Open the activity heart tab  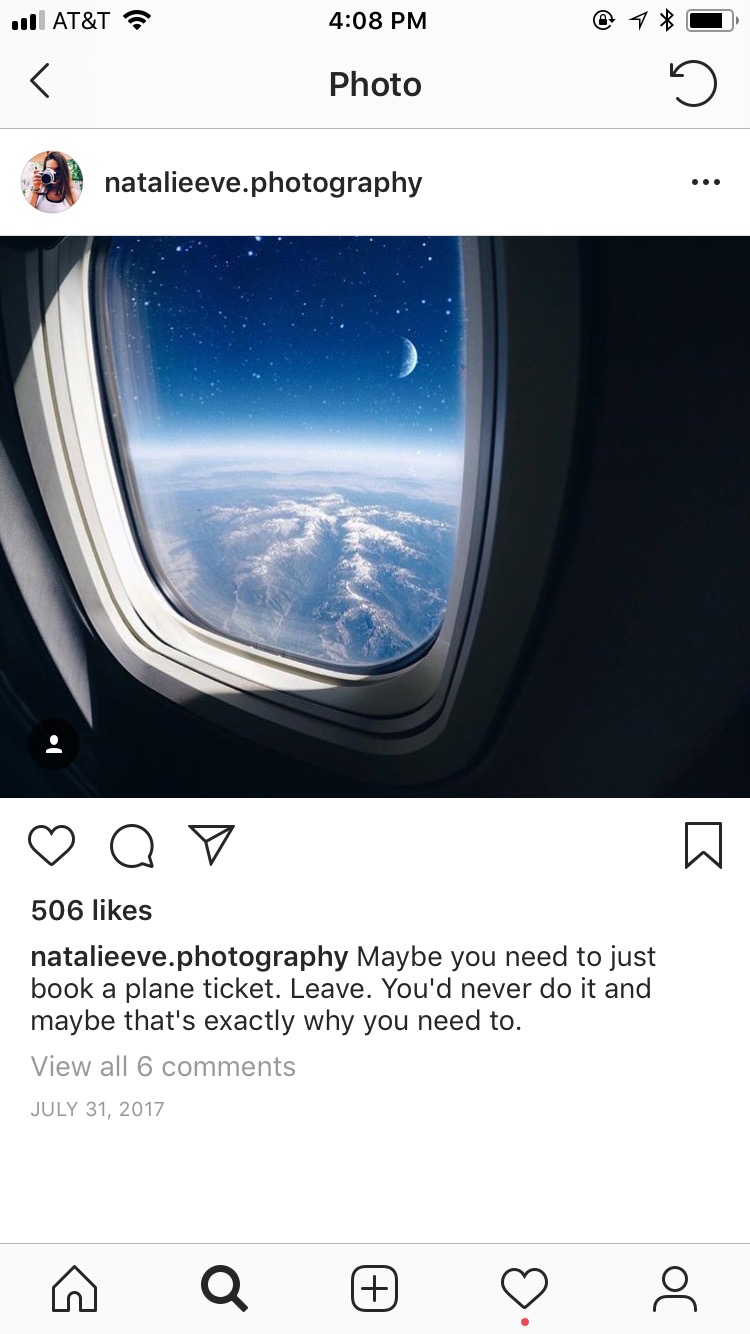tap(525, 1288)
